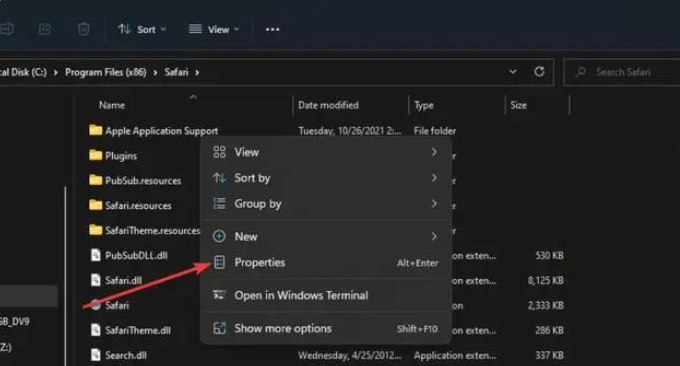Open the three-dot See more menu

tap(272, 29)
